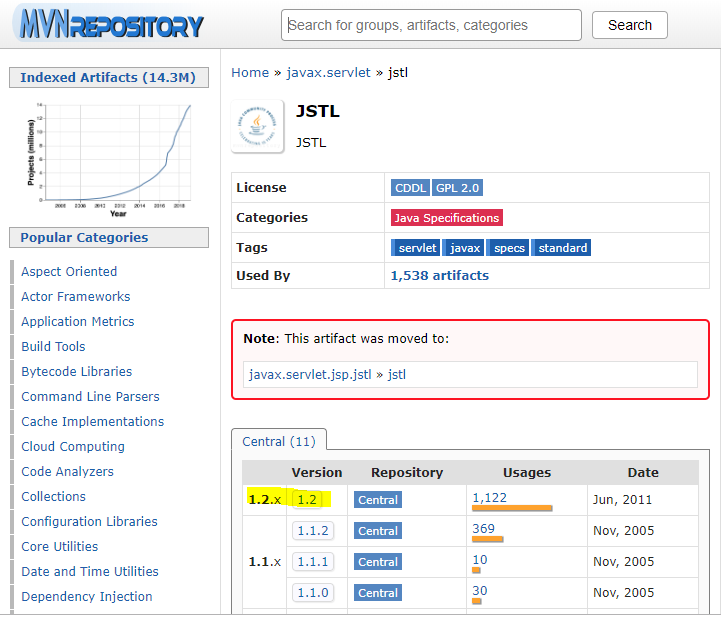
Task: Open Command Line Parsers category
Action: pyautogui.click(x=91, y=396)
